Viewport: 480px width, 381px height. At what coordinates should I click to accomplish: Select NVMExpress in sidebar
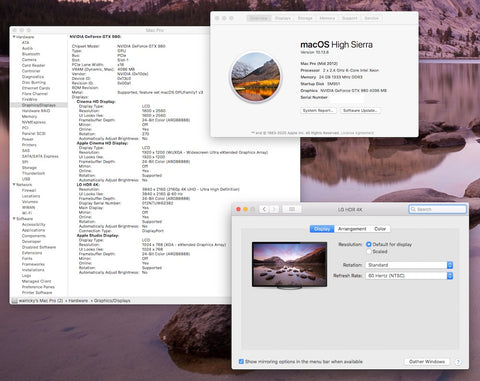click(x=34, y=122)
